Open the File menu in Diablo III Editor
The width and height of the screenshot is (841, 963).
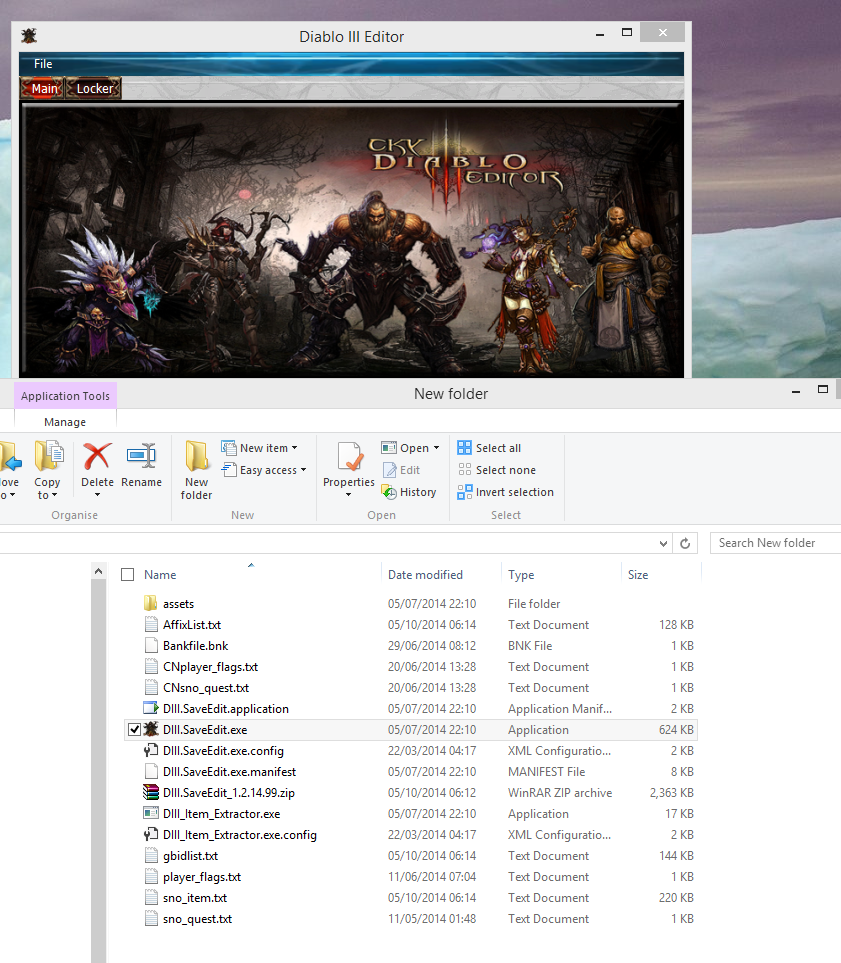coord(43,64)
